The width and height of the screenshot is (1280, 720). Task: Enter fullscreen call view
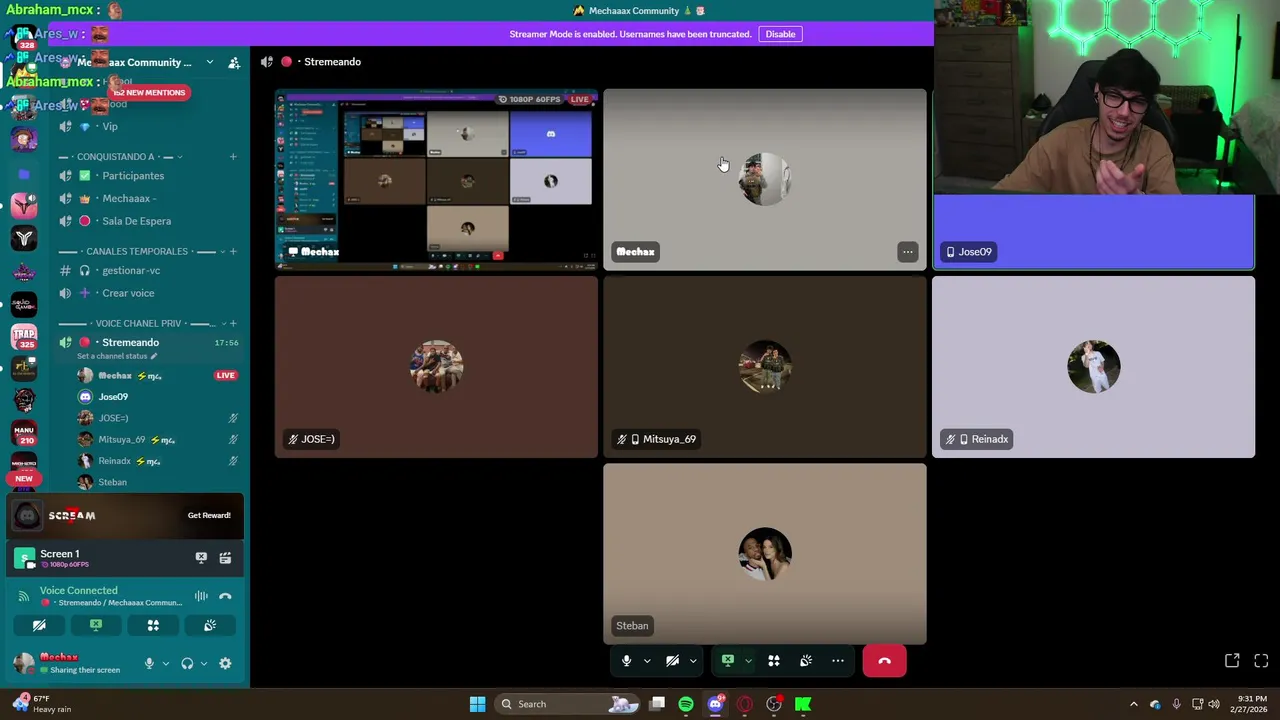1261,661
